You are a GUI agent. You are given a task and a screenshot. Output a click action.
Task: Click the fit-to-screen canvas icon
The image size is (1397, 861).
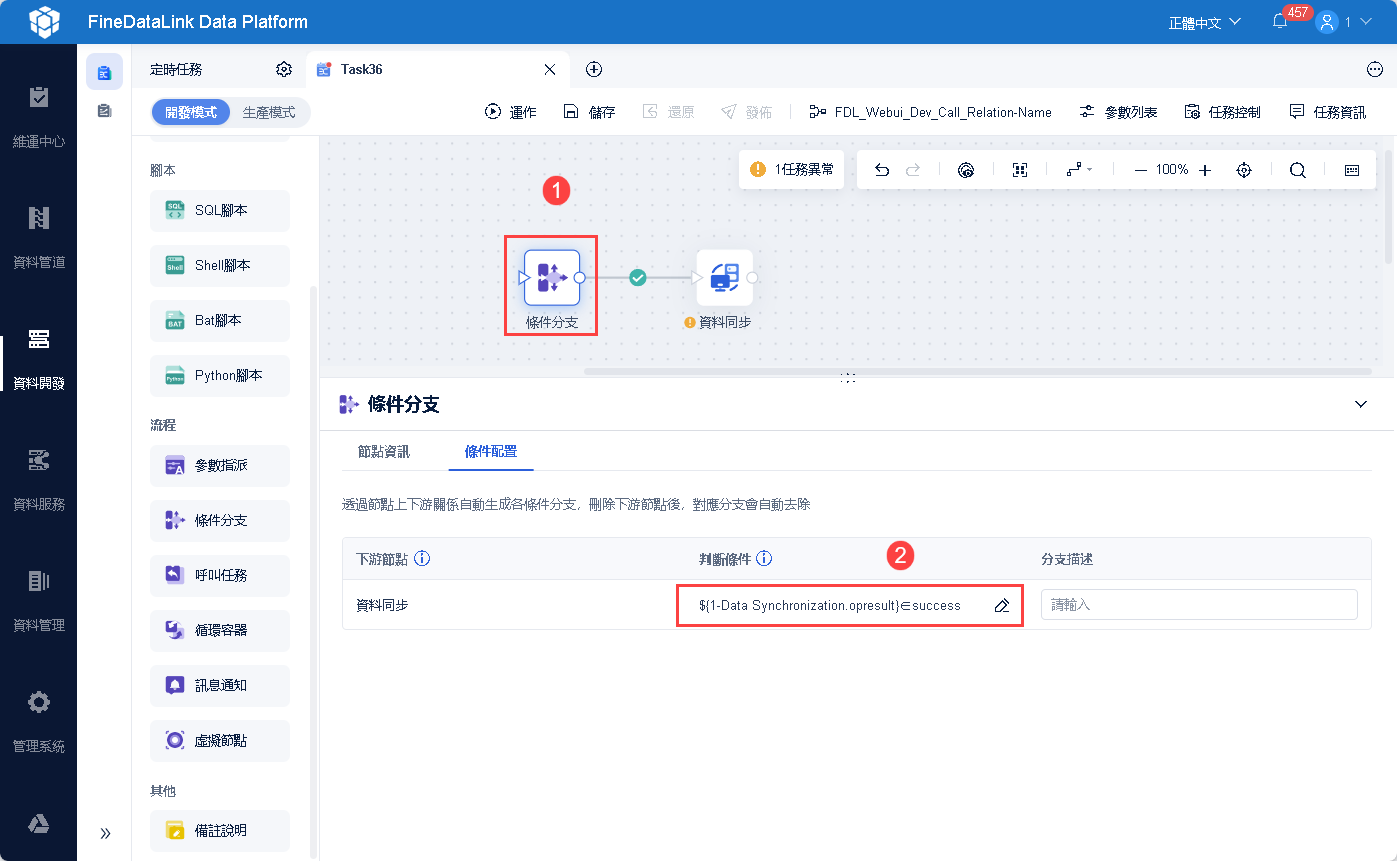[x=1020, y=170]
